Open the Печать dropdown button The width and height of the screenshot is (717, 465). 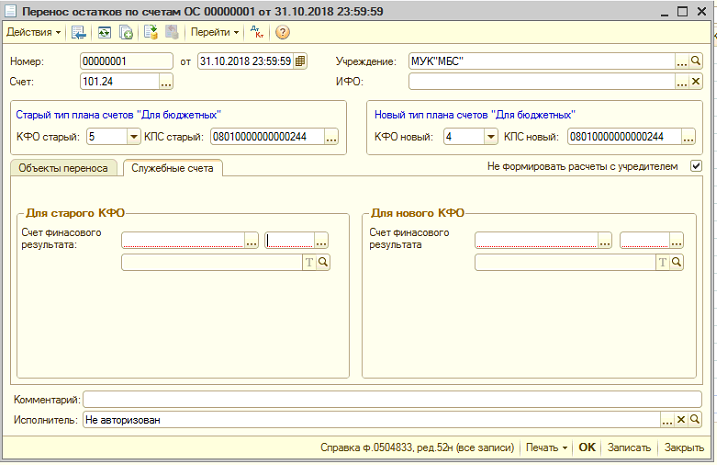point(546,448)
